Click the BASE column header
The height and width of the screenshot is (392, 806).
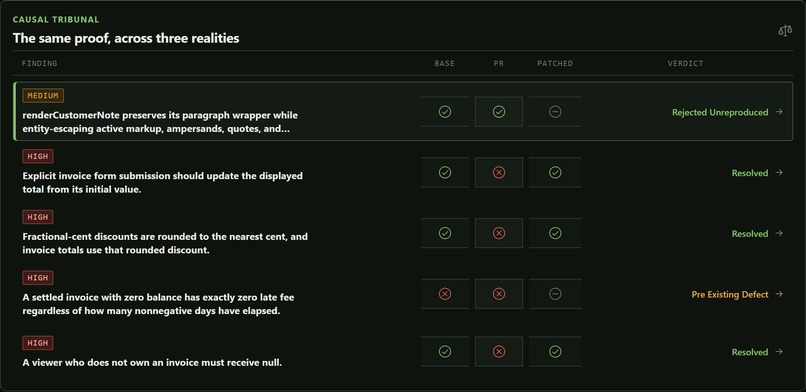(x=445, y=63)
